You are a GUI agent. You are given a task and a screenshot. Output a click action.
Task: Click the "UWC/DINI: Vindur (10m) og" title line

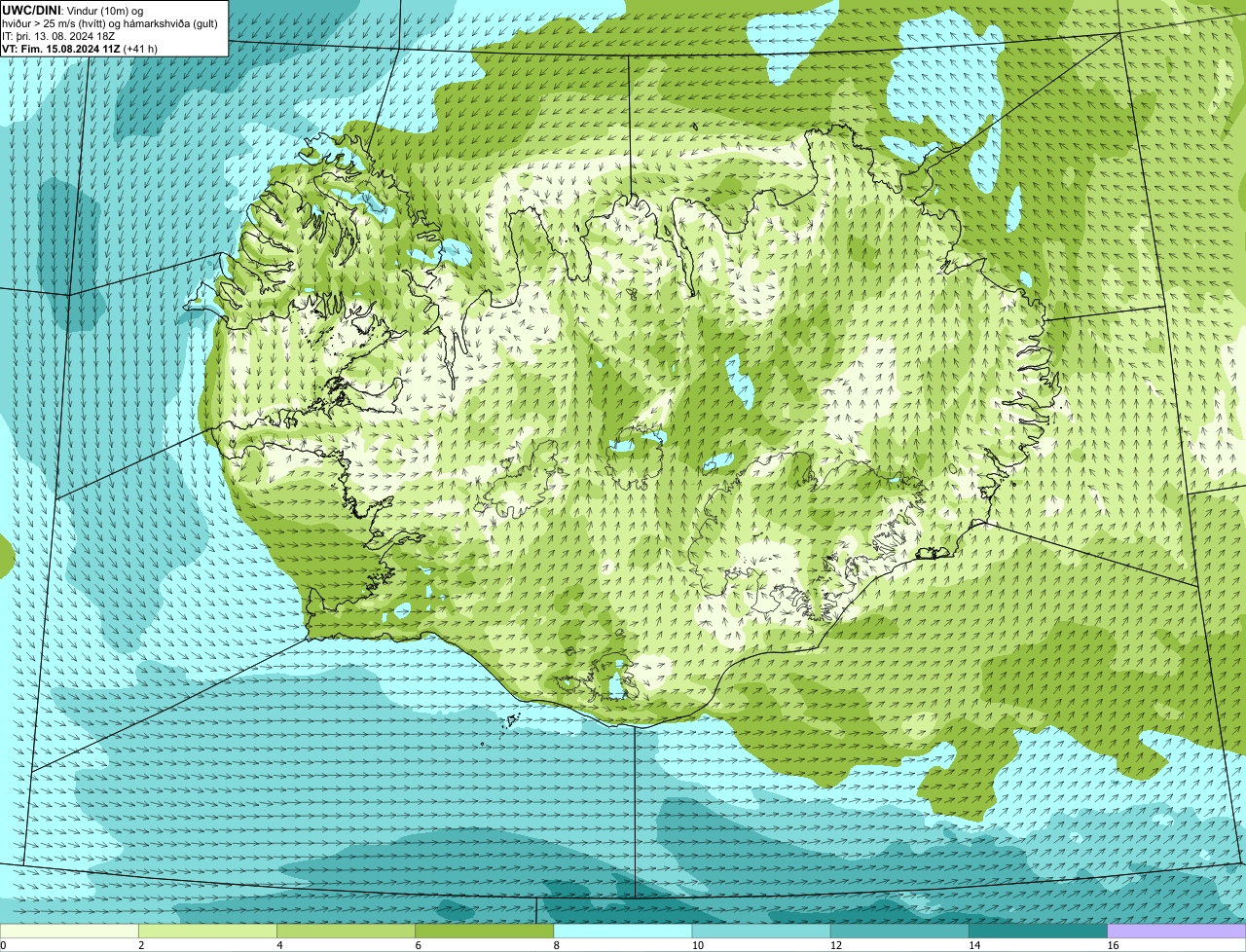click(73, 10)
